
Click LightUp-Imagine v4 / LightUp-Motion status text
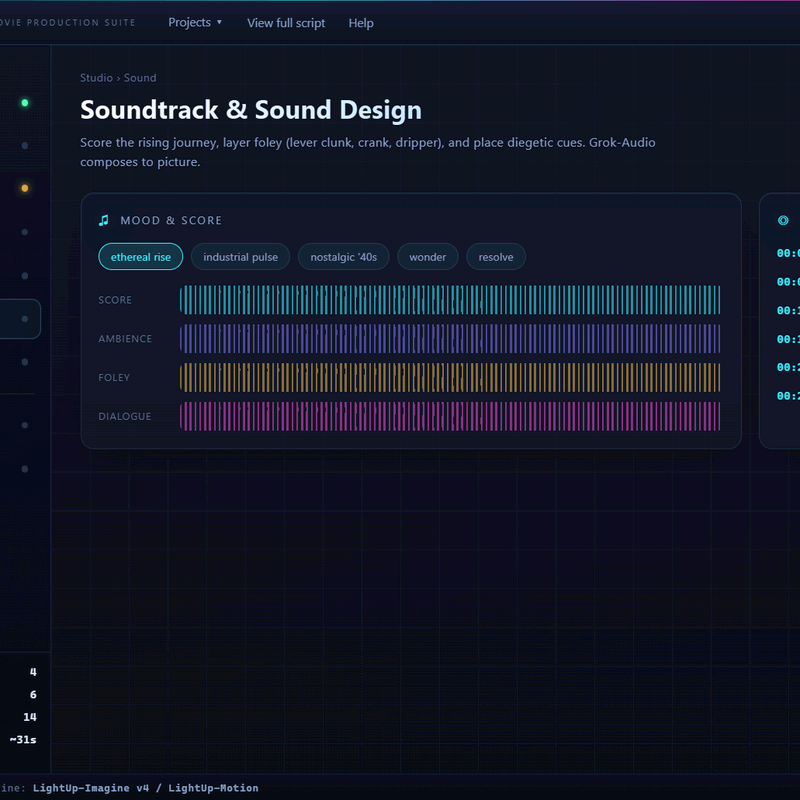point(145,788)
